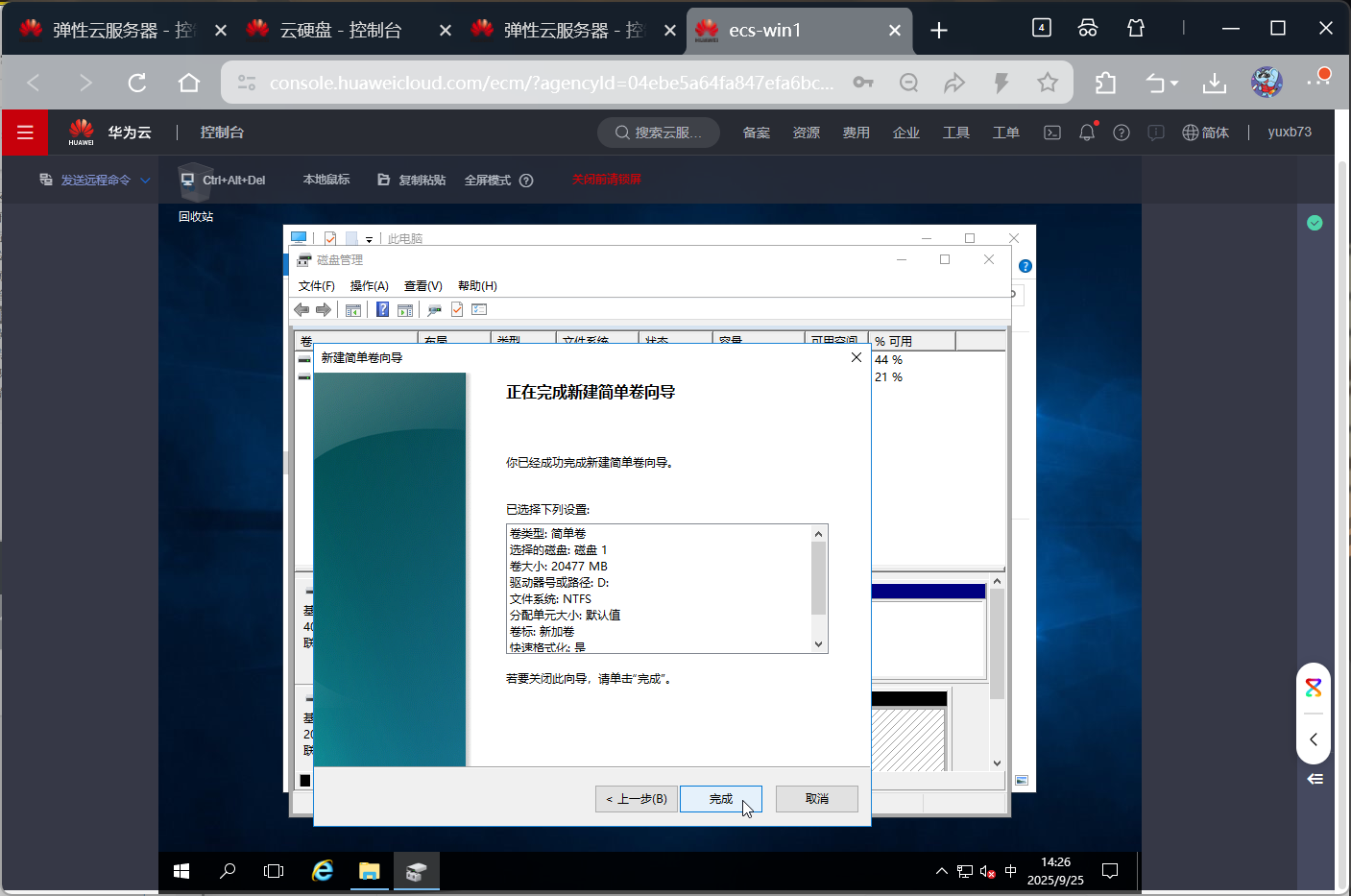Image resolution: width=1351 pixels, height=896 pixels.
Task: Toggle the show/hide console tree icon
Action: point(353,309)
